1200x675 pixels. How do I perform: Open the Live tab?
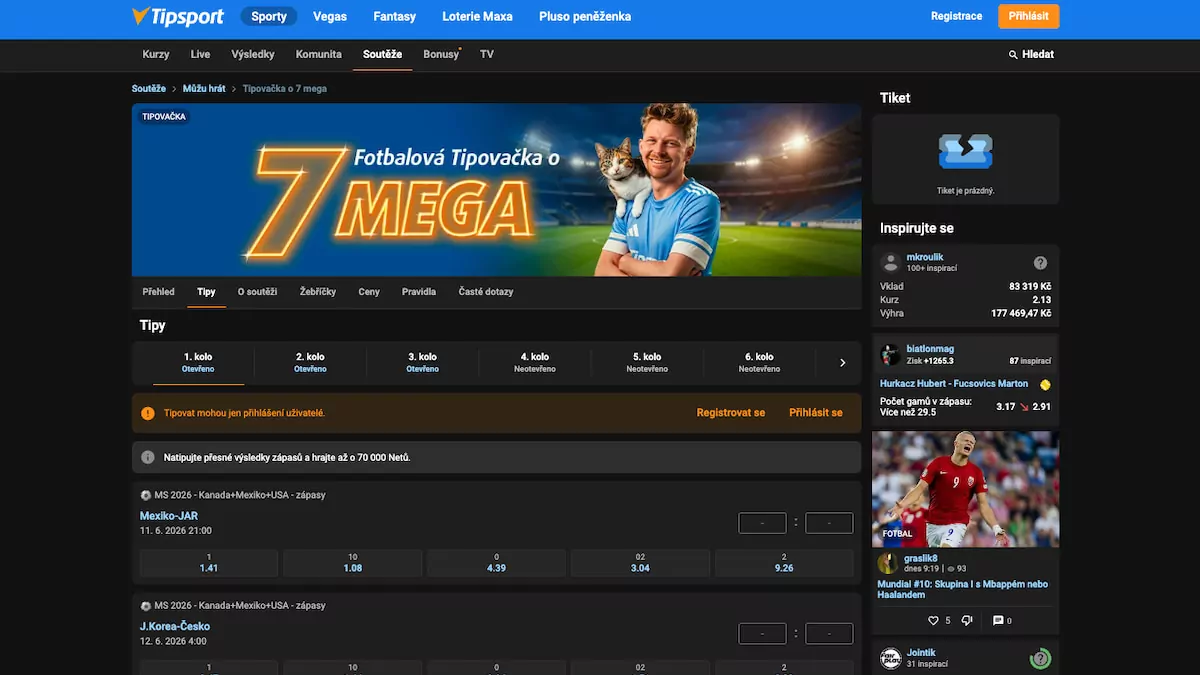click(200, 54)
